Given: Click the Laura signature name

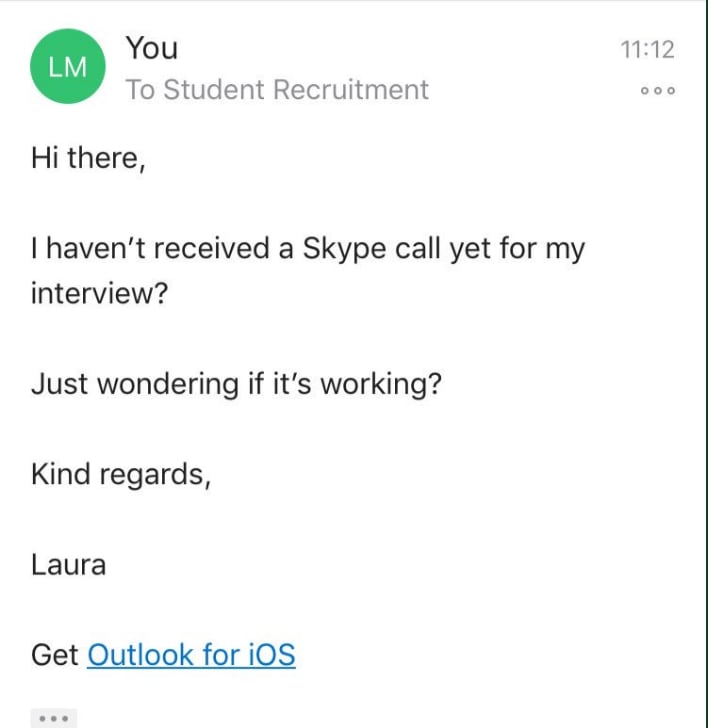Looking at the screenshot, I should [x=69, y=565].
